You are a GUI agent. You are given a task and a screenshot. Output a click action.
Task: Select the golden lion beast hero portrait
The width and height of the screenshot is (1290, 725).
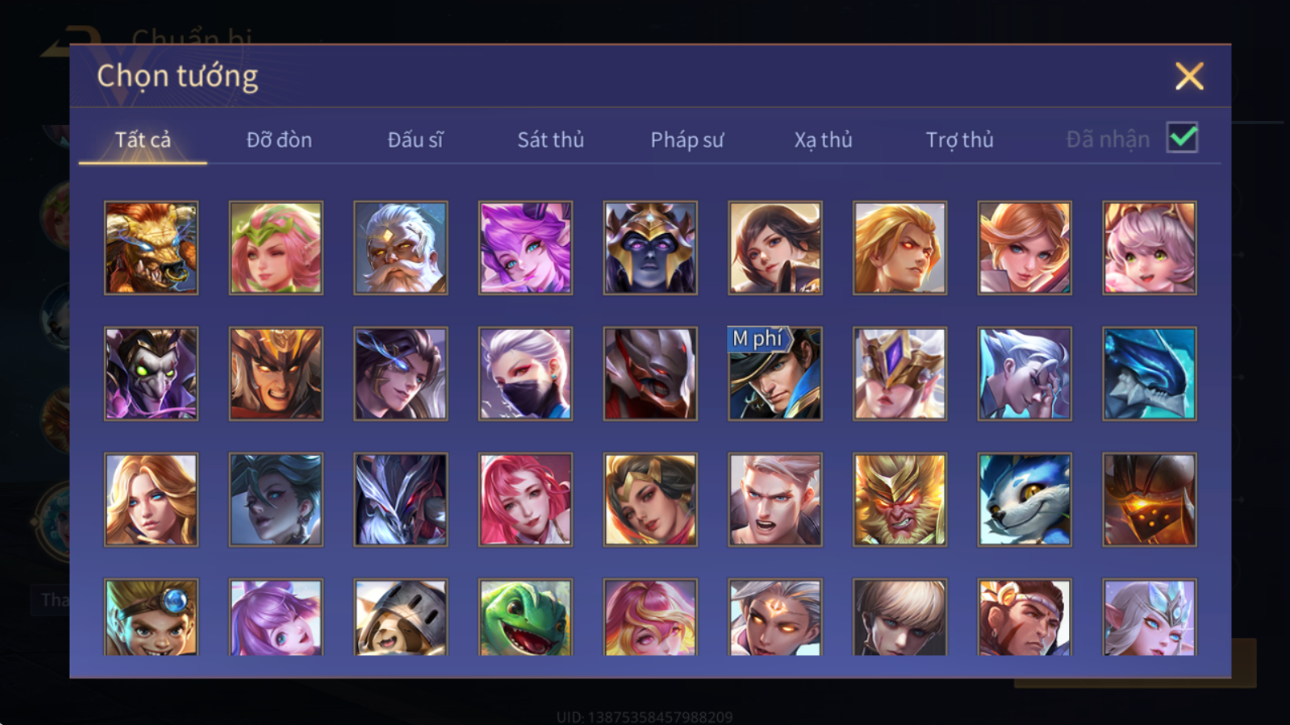pyautogui.click(x=151, y=248)
